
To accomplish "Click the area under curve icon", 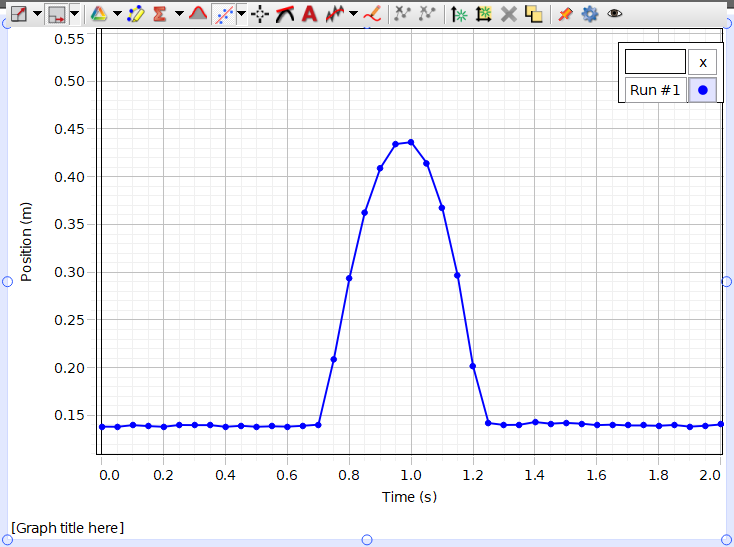I will click(198, 14).
